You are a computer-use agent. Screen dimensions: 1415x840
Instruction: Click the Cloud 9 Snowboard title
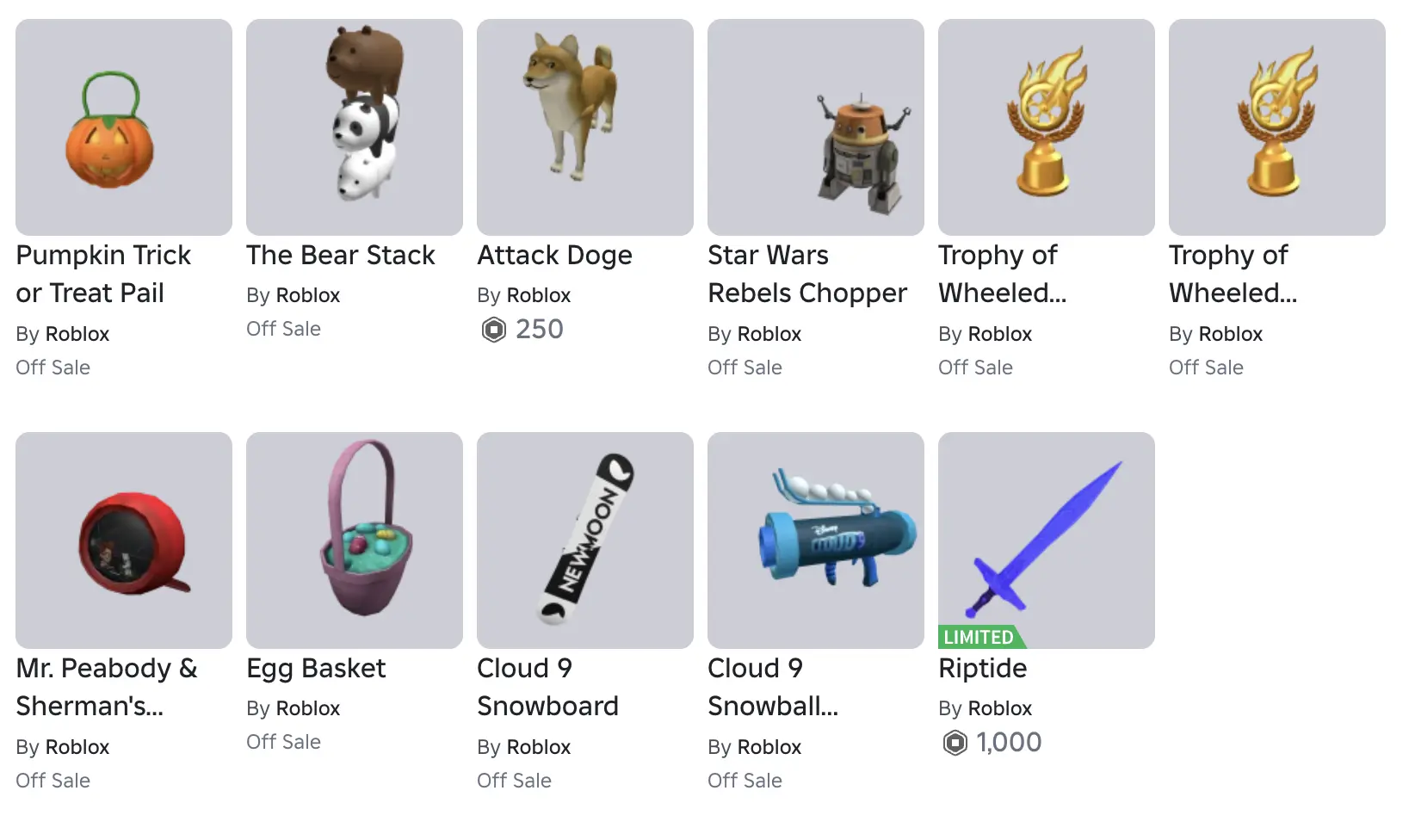coord(547,687)
